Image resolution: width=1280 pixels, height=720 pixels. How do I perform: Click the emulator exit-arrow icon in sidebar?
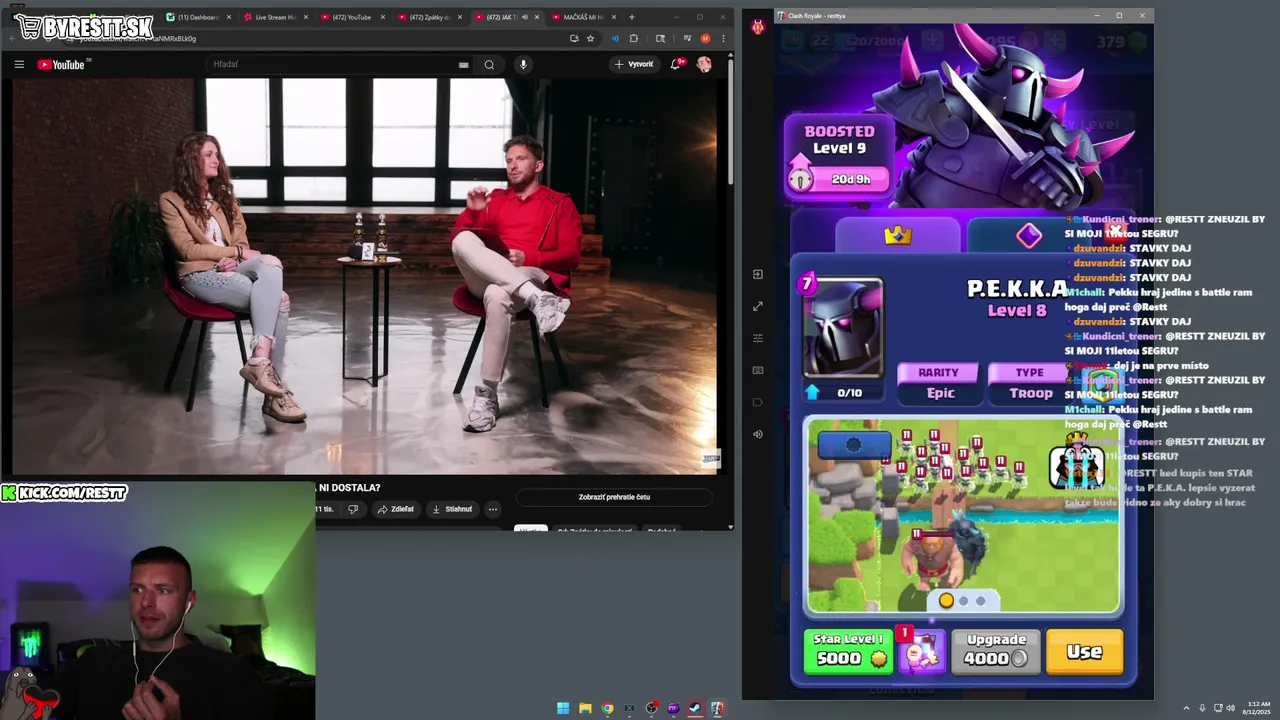pos(757,274)
